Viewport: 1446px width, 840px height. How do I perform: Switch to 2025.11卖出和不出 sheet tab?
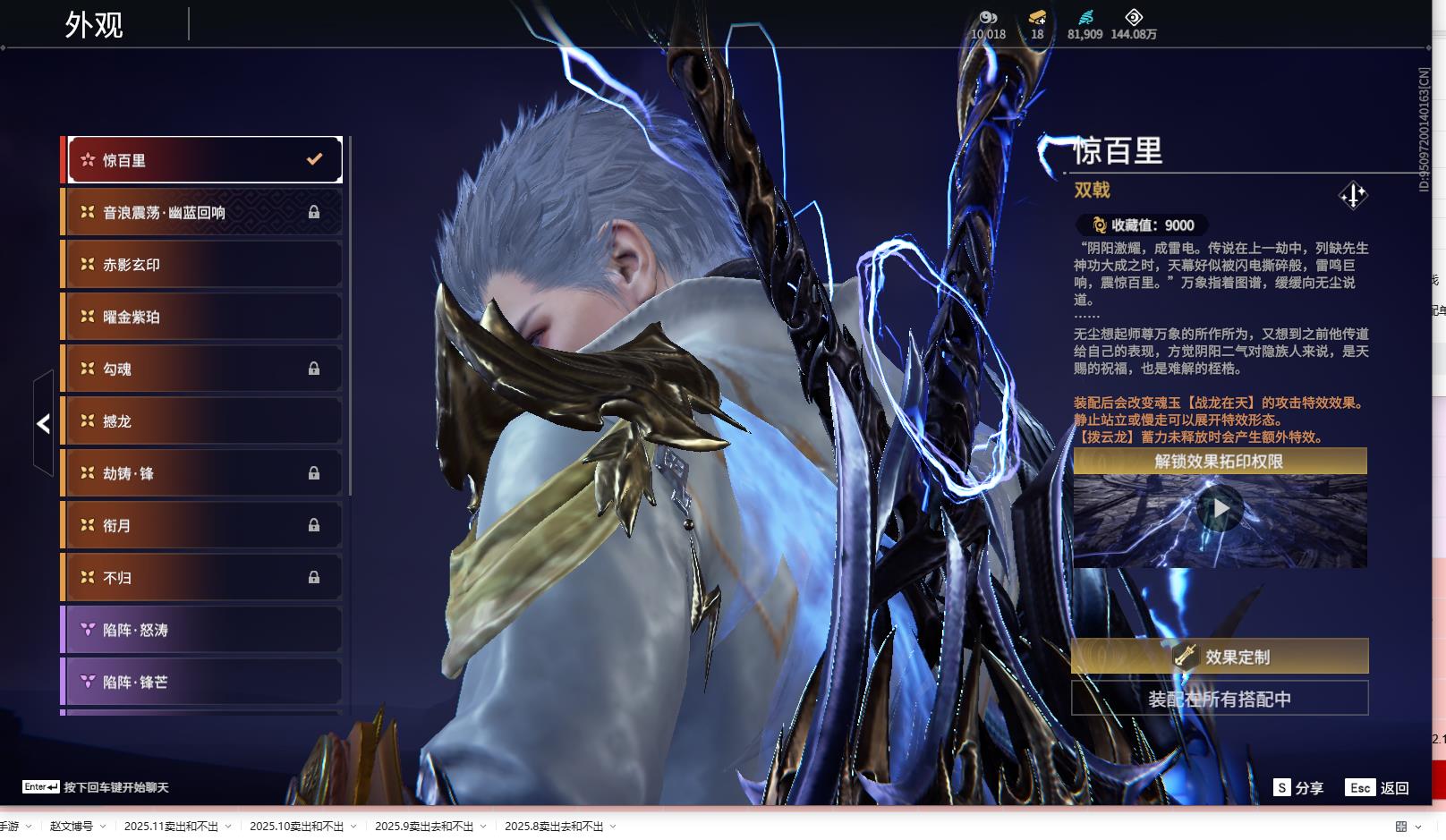tap(171, 827)
